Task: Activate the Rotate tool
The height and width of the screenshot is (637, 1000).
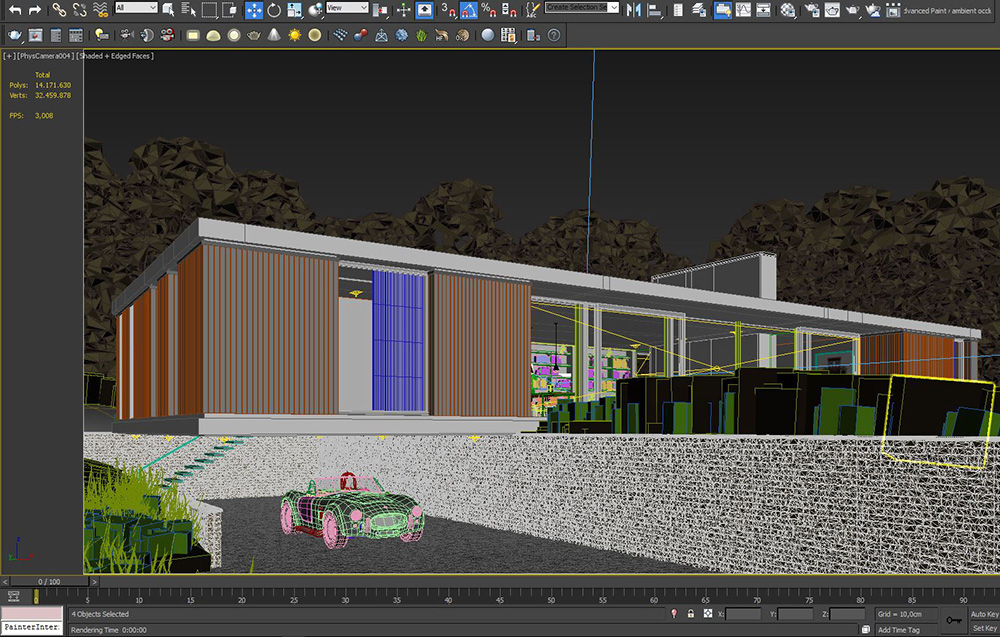Action: pos(274,10)
